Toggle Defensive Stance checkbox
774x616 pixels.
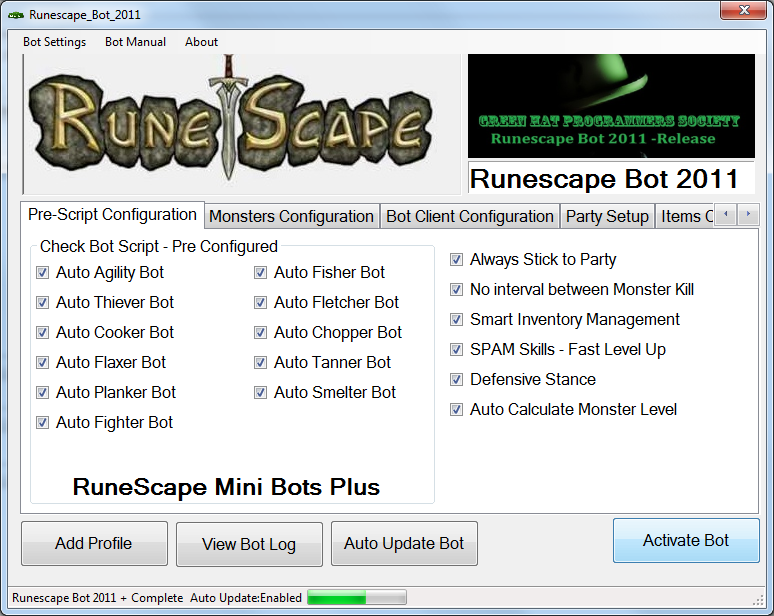pos(457,380)
